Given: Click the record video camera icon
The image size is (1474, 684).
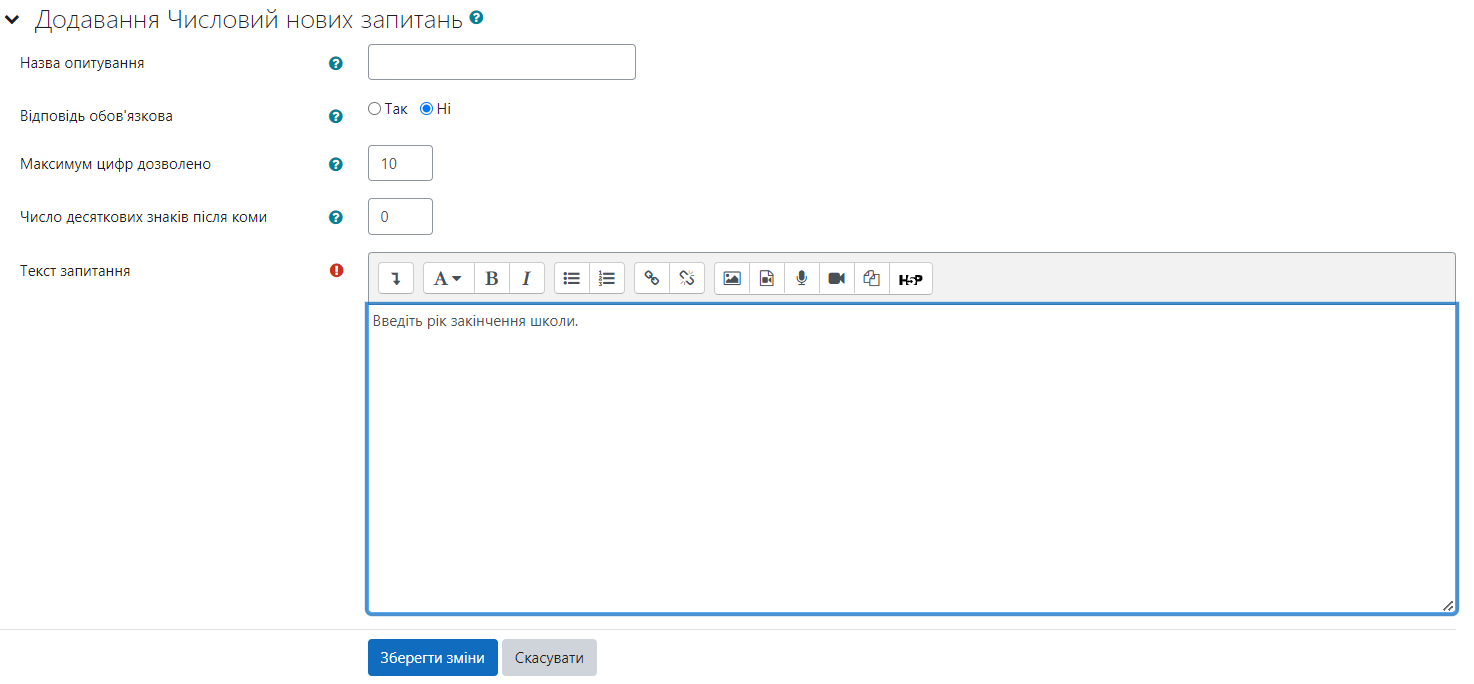Looking at the screenshot, I should click(x=837, y=278).
